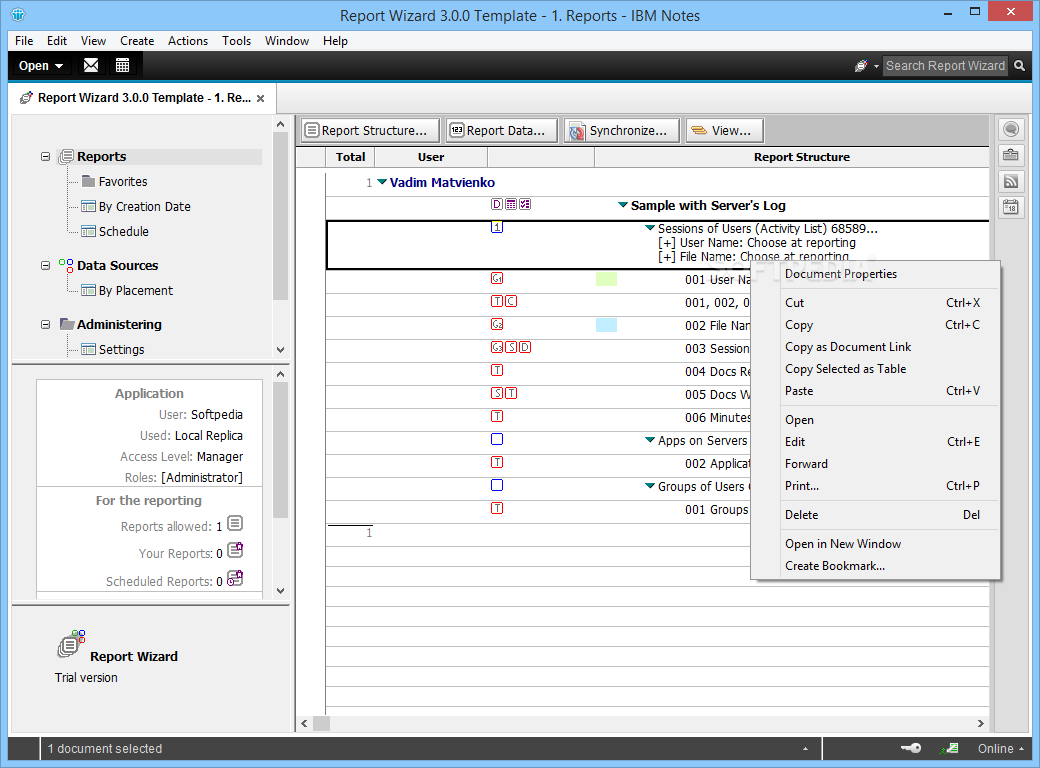Open the Open dropdown button
The width and height of the screenshot is (1040, 768).
click(40, 66)
